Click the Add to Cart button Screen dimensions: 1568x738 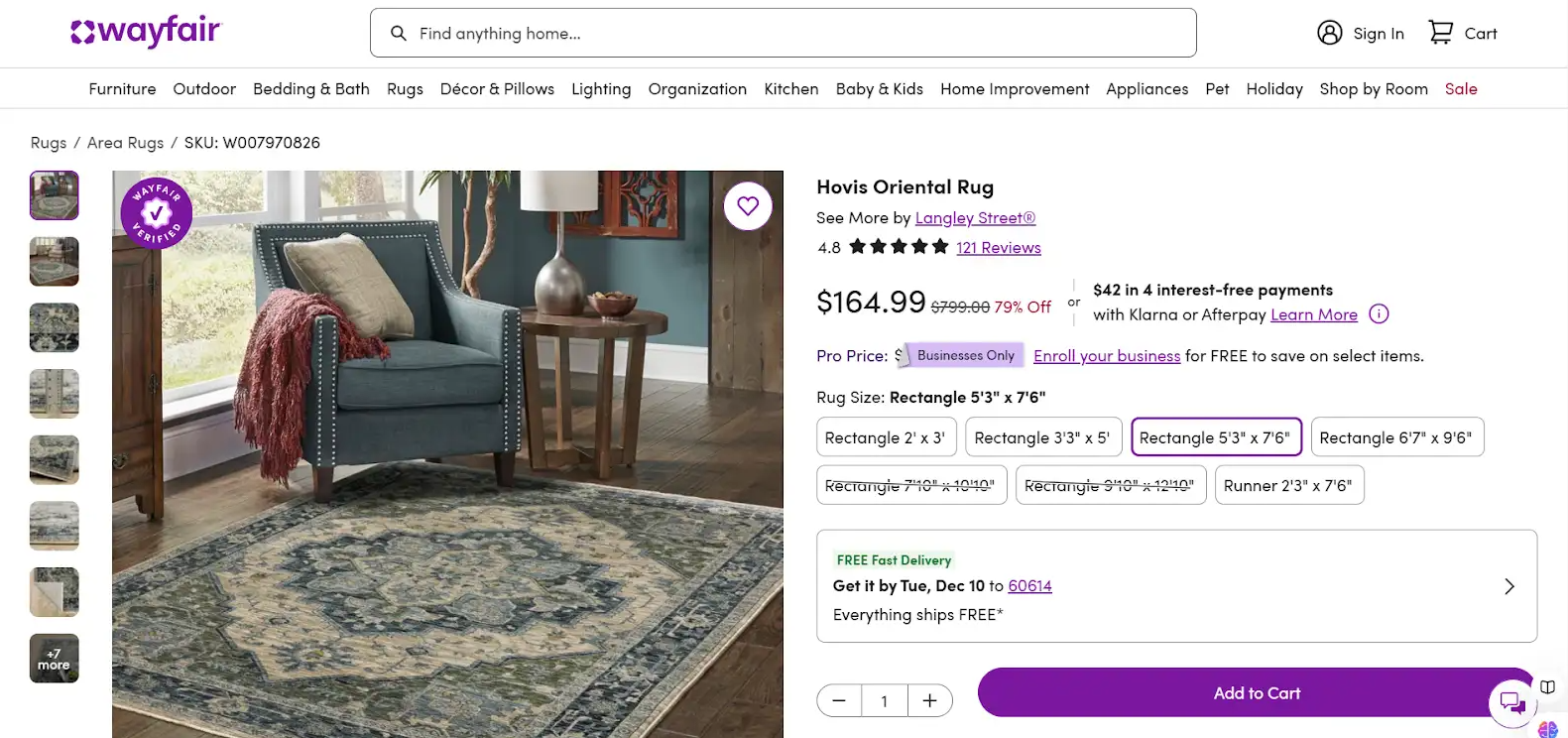(x=1256, y=692)
